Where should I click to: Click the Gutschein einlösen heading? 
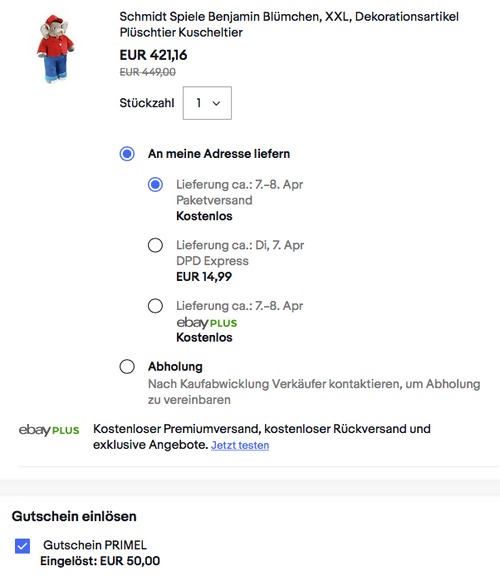click(74, 516)
